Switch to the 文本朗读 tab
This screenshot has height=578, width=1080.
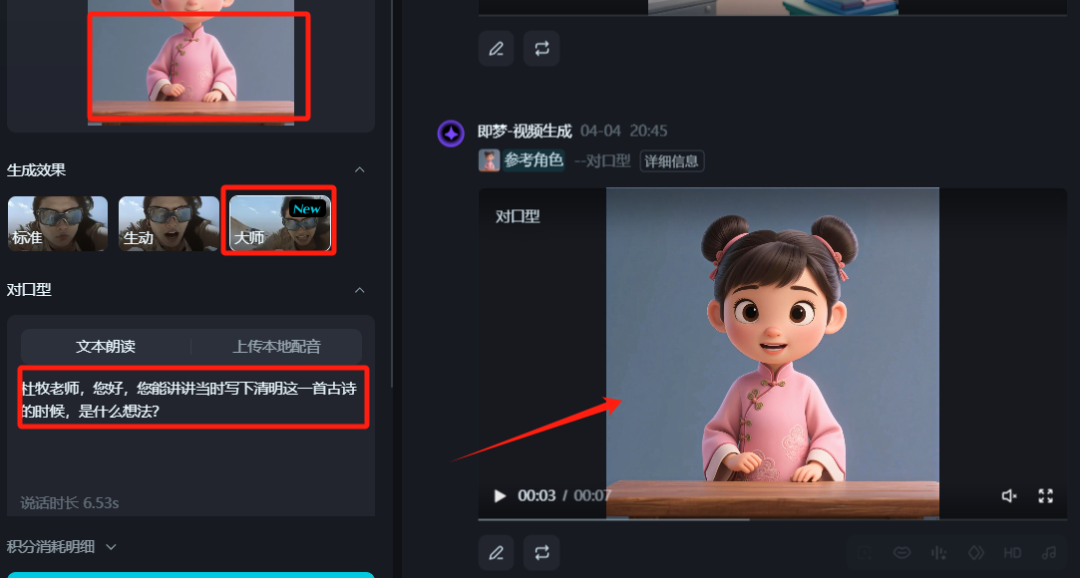(105, 347)
